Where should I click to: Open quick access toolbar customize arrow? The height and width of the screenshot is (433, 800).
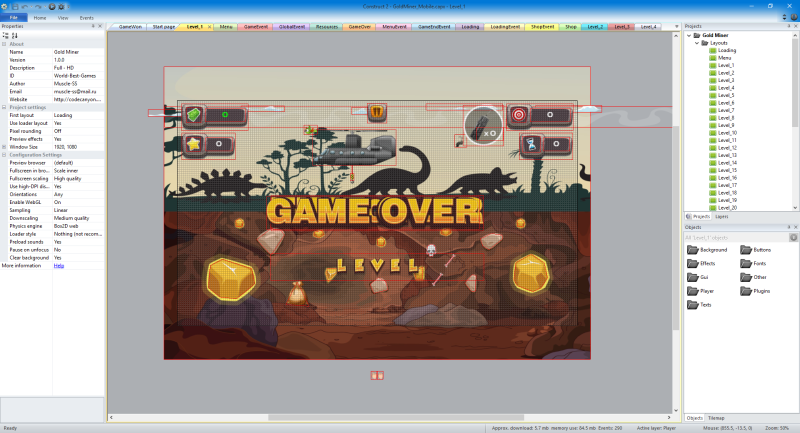(68, 7)
